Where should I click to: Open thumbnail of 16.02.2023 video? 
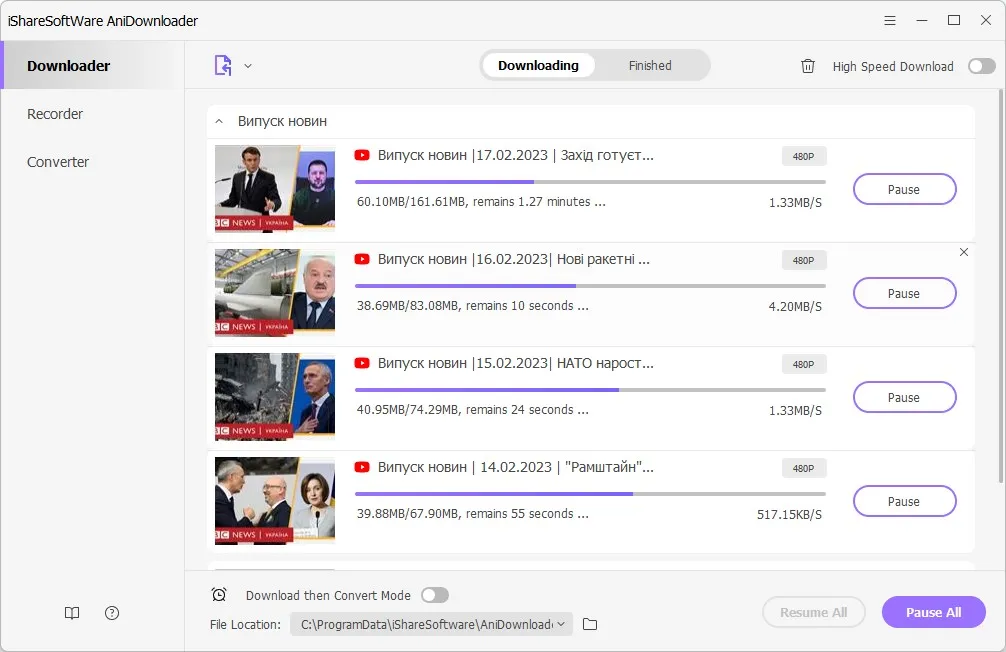pyautogui.click(x=275, y=293)
